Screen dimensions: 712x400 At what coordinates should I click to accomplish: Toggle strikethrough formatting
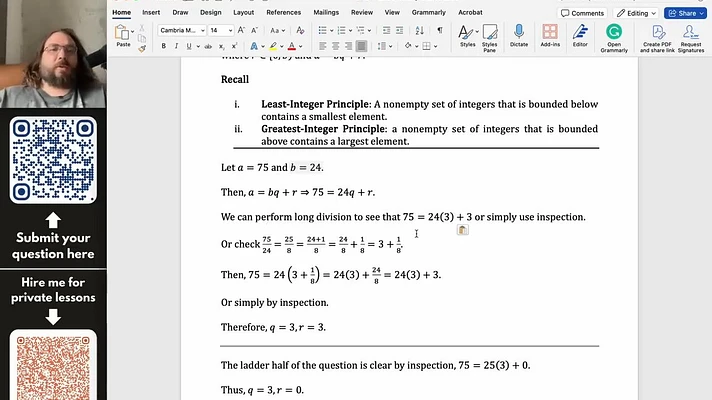tap(208, 46)
